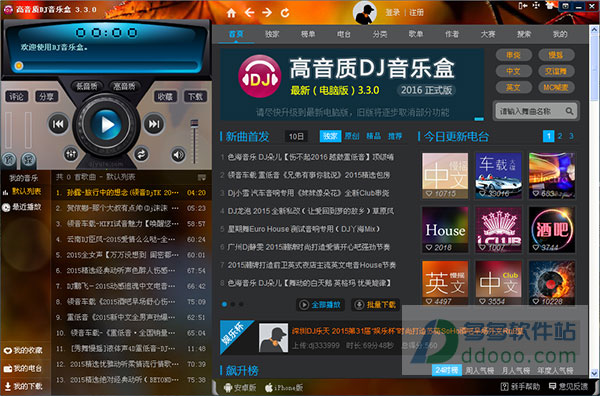Open 我的电台 my radio
Screen dimensions: 600x396
coord(23,368)
